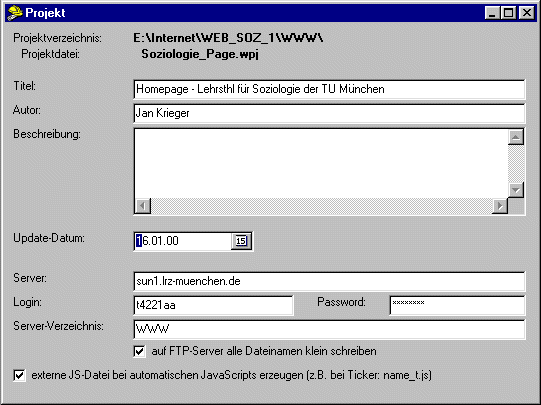Viewport: 541px width, 405px height.
Task: Click the Password field
Action: [x=458, y=305]
